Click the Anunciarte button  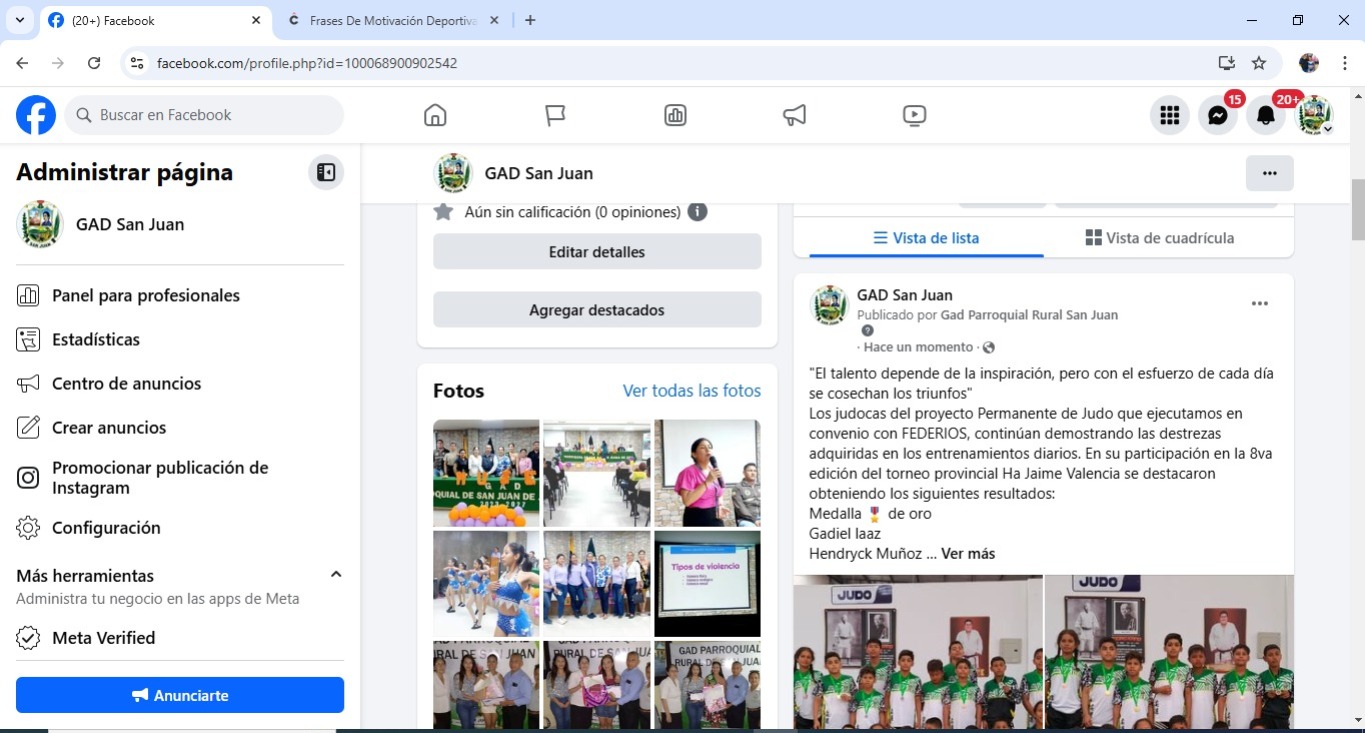[x=180, y=695]
